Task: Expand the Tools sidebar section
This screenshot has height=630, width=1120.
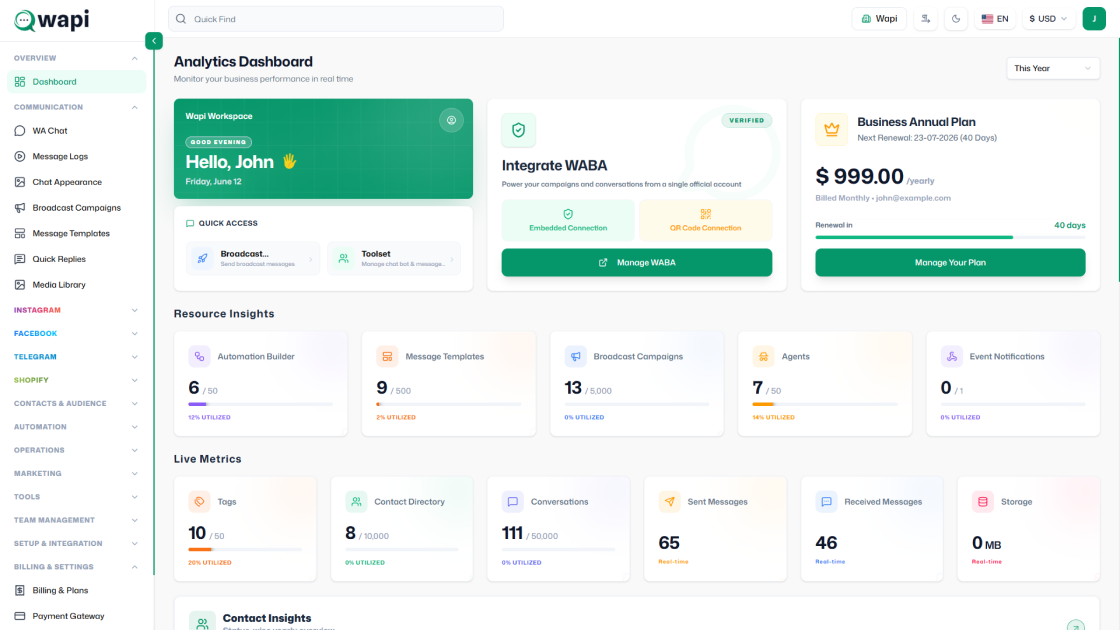Action: coord(75,496)
